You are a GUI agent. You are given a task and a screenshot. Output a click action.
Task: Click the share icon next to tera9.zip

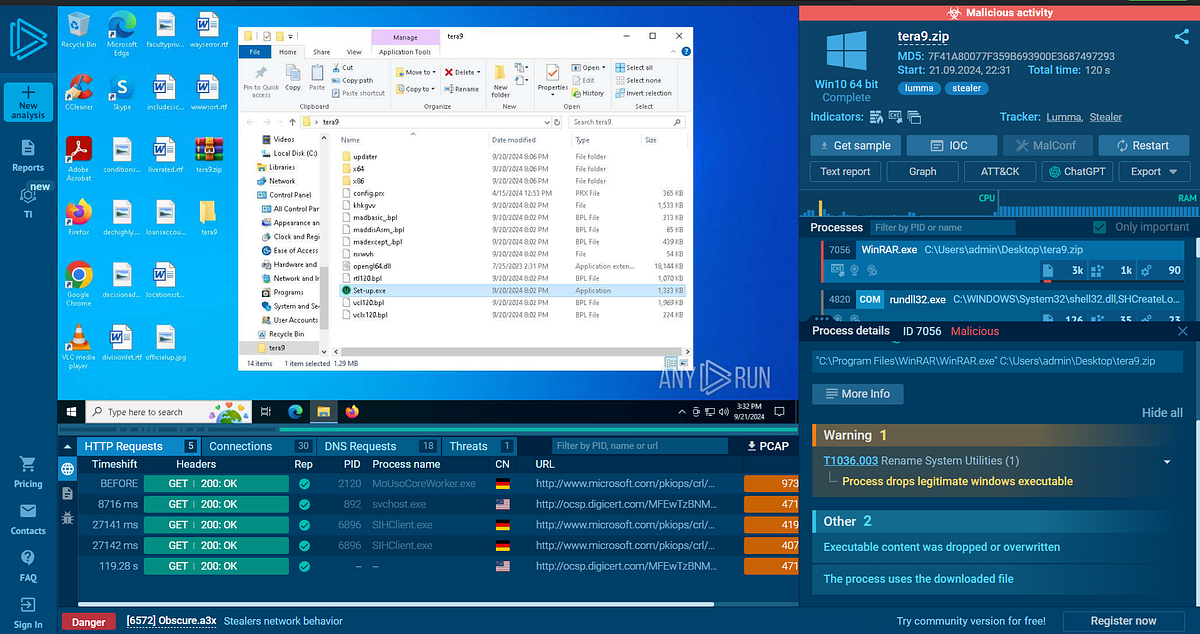coord(1181,37)
